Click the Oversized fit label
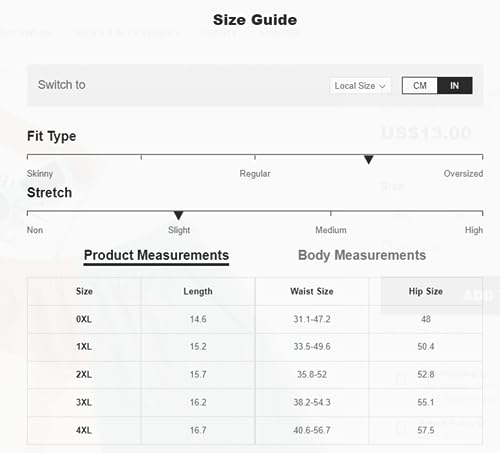The width and height of the screenshot is (500, 453). click(x=463, y=174)
